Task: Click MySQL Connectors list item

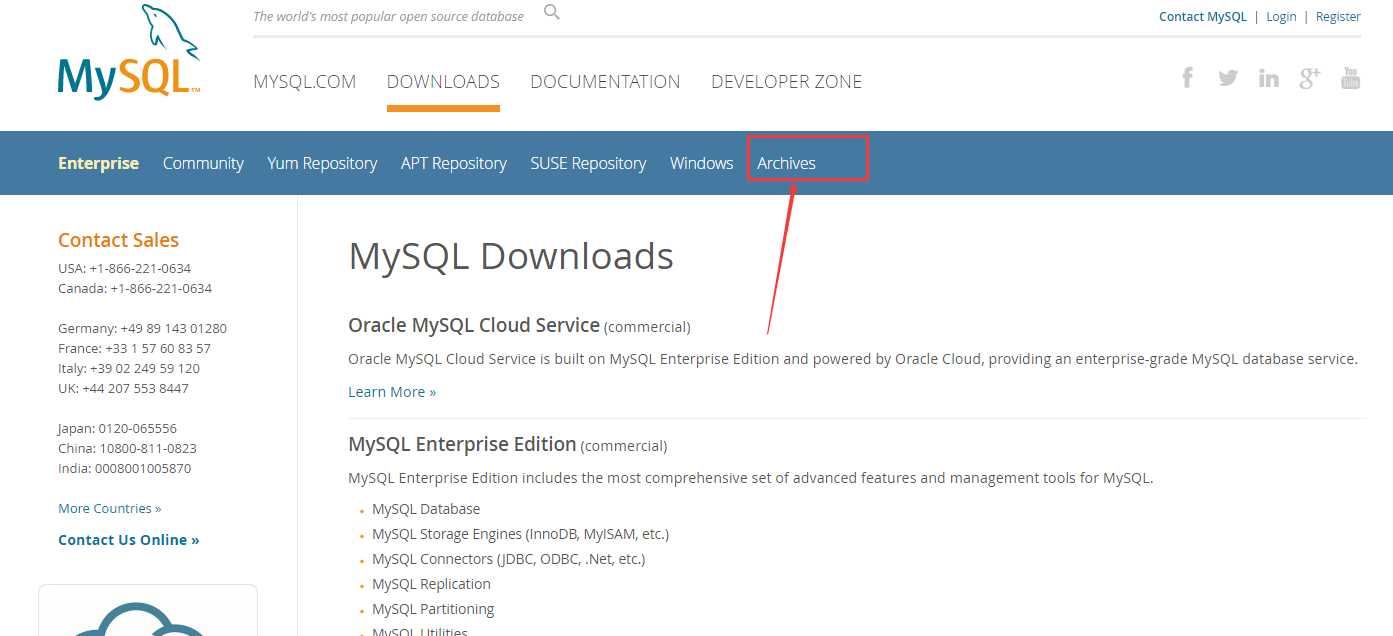Action: point(508,559)
